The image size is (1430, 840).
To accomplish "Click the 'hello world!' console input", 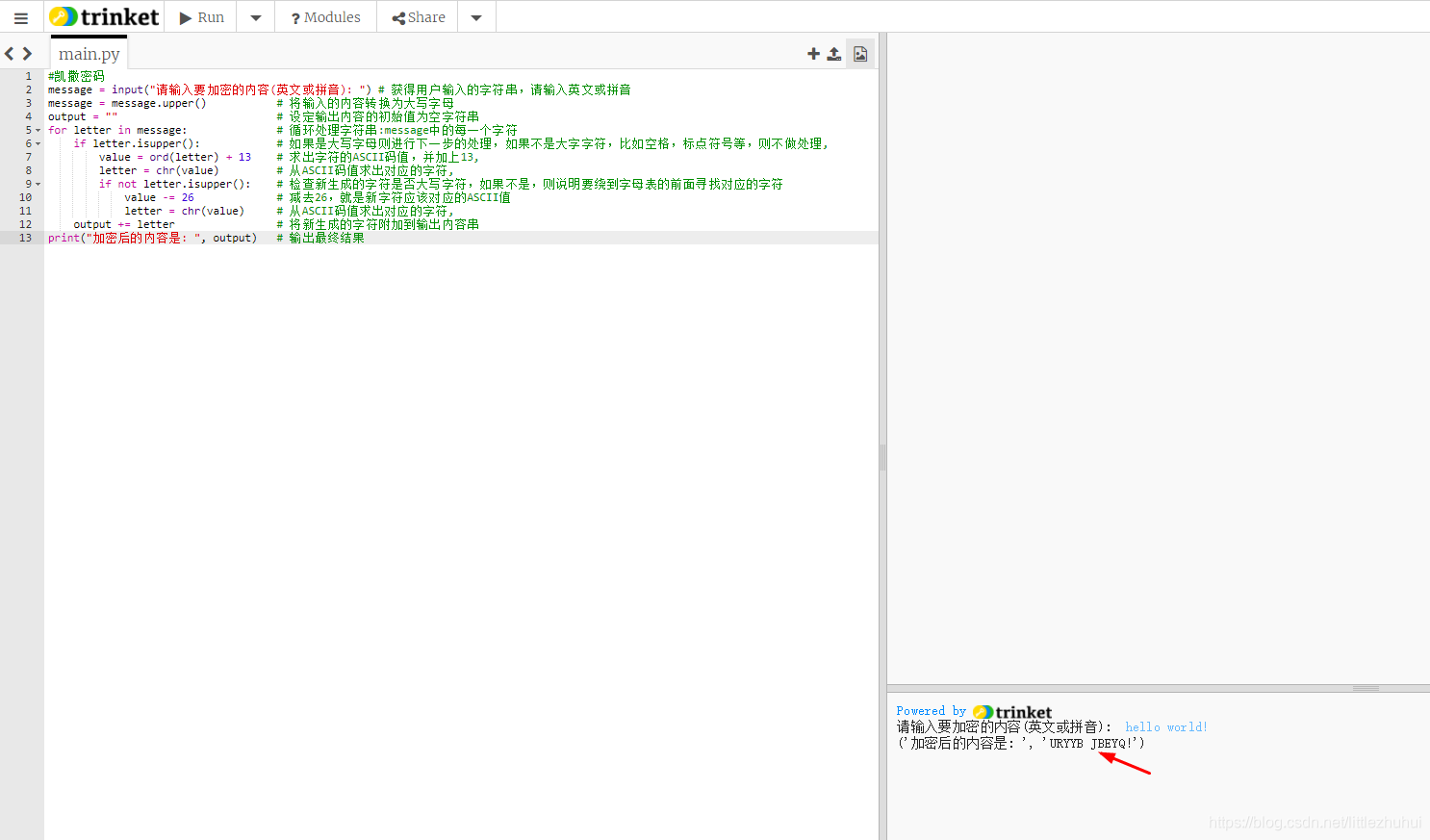I will point(1165,727).
